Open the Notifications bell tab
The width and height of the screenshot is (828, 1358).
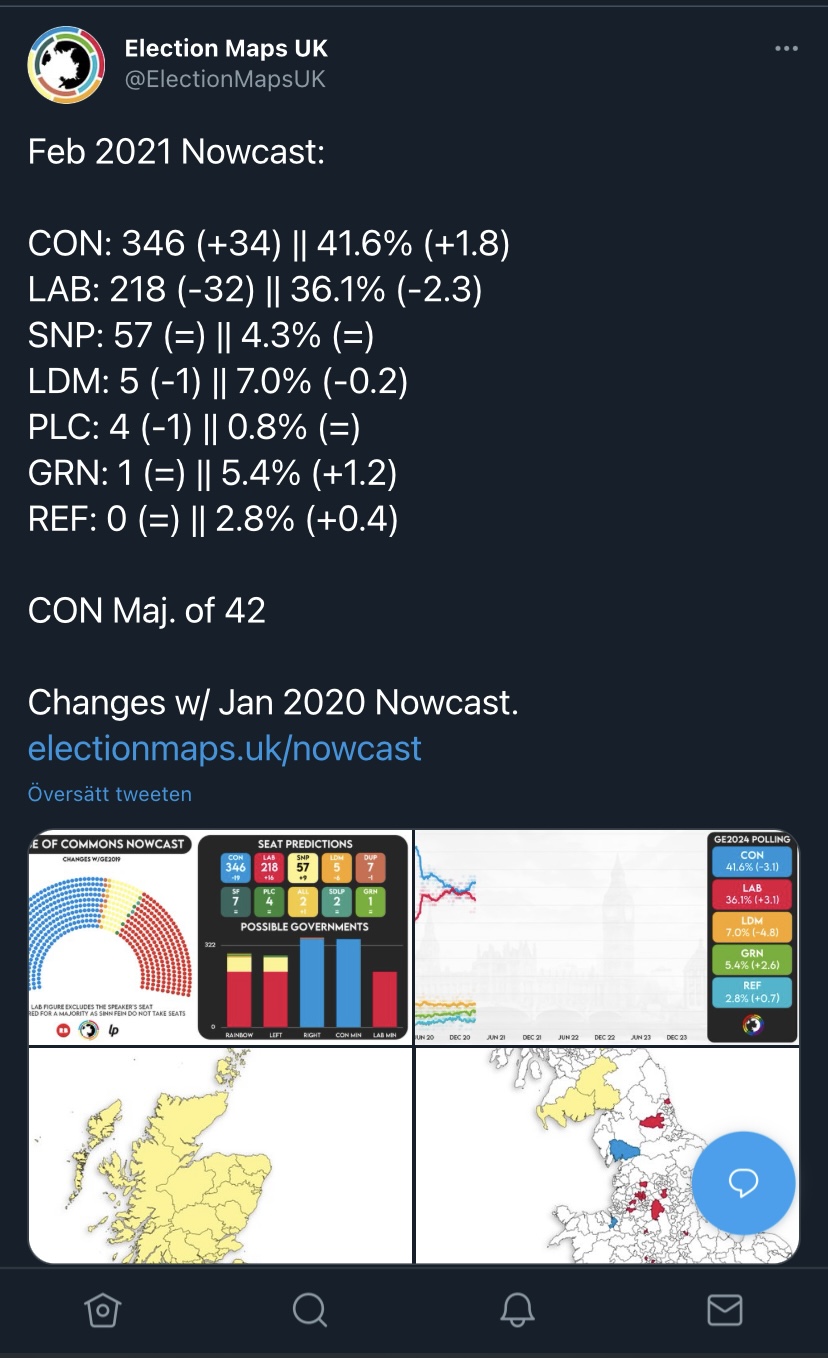518,1309
